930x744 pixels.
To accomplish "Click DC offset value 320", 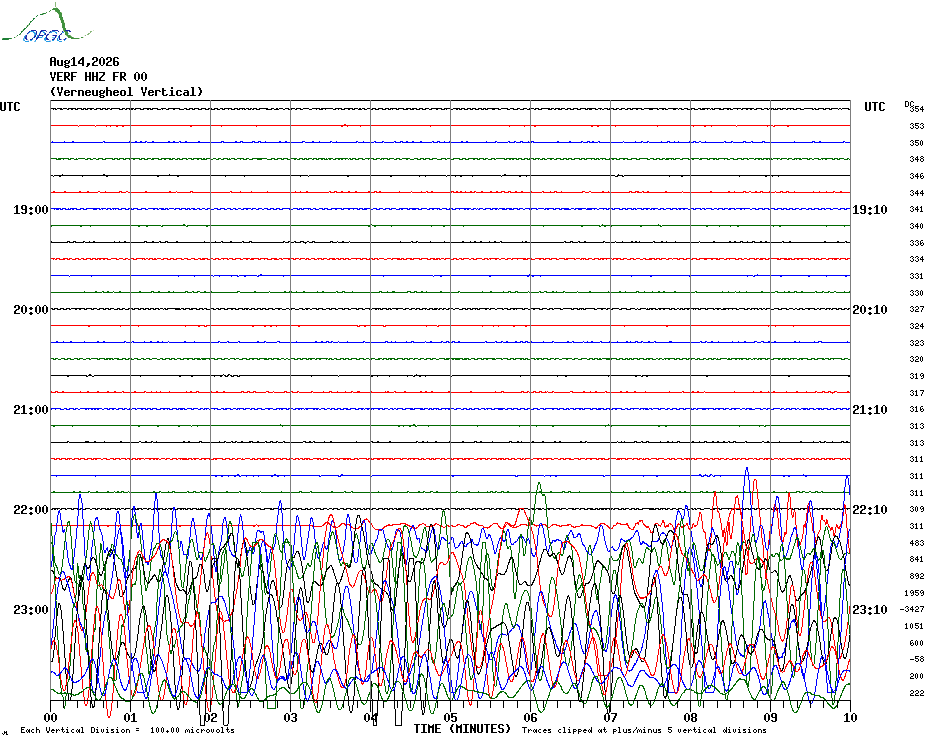I will [917, 360].
